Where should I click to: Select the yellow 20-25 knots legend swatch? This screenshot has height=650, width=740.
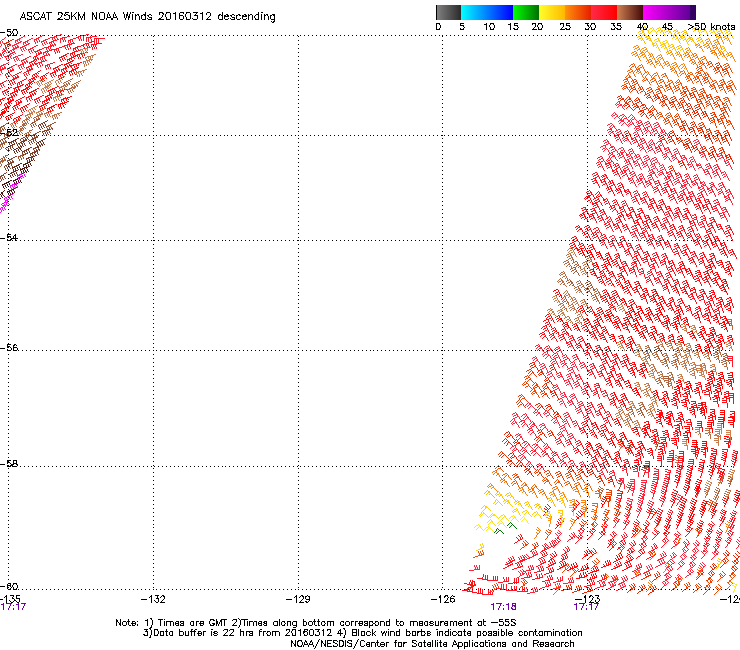point(552,12)
